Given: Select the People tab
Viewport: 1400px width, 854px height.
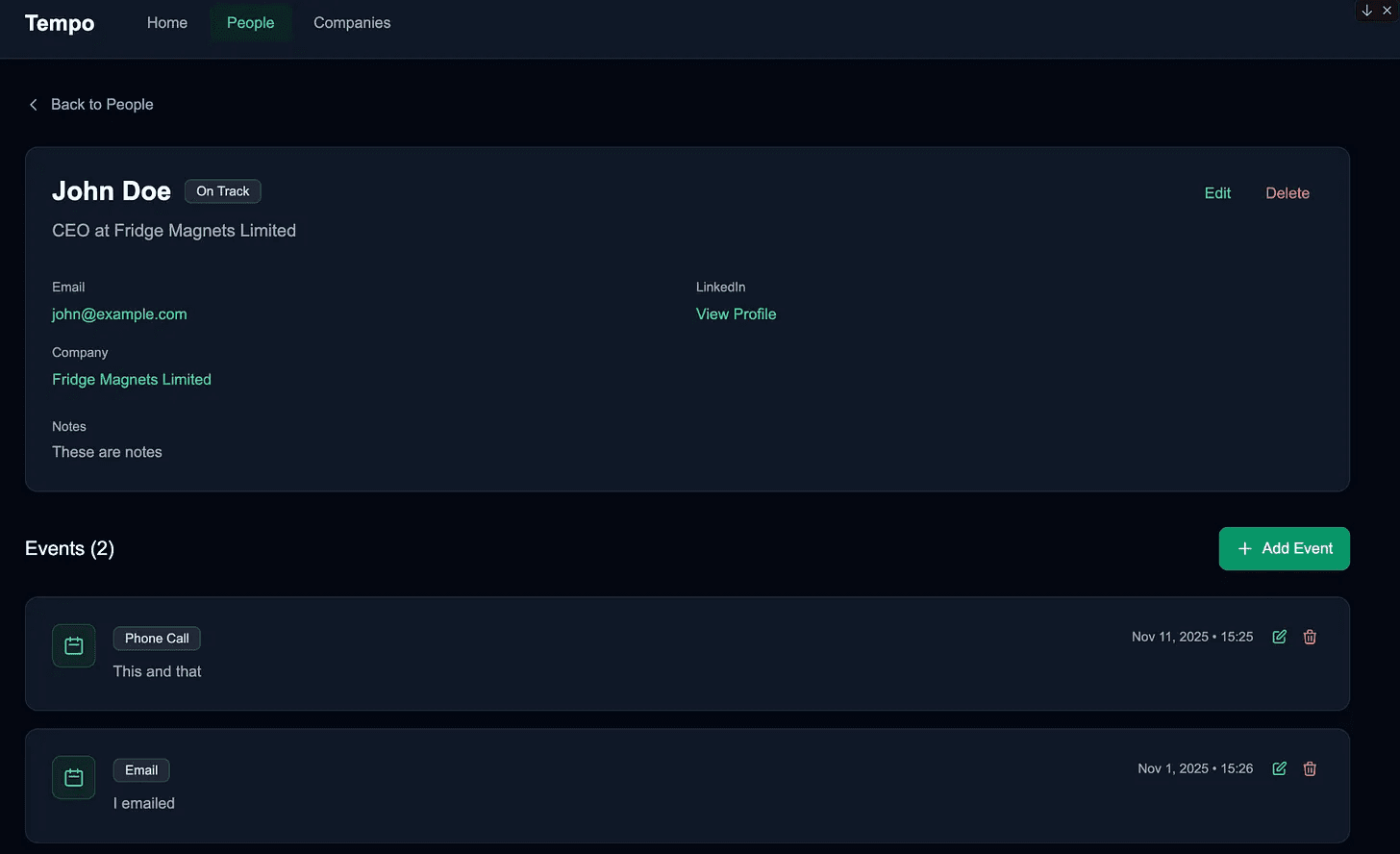Looking at the screenshot, I should click(250, 22).
